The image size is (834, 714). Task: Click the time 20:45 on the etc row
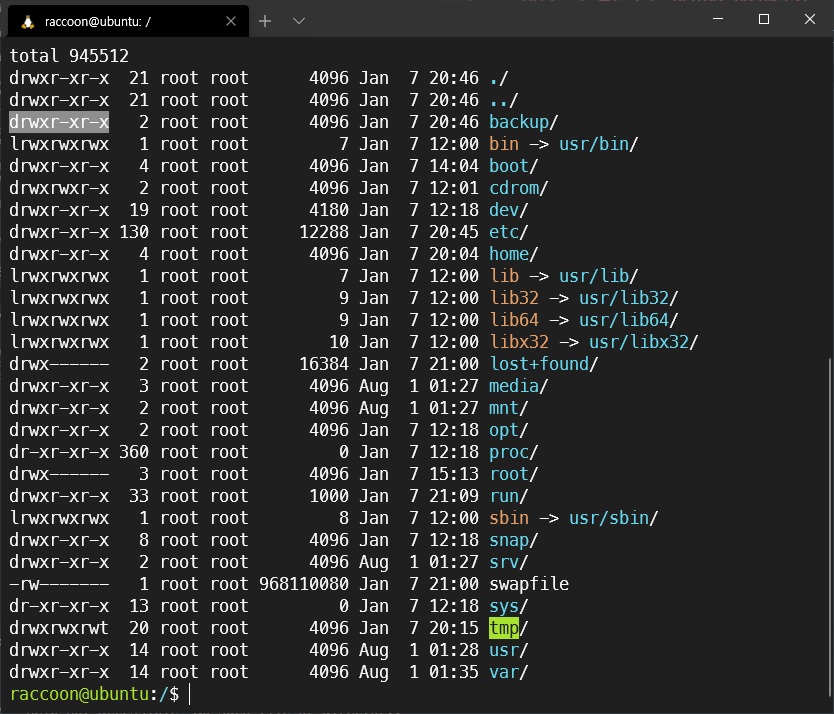pyautogui.click(x=454, y=232)
